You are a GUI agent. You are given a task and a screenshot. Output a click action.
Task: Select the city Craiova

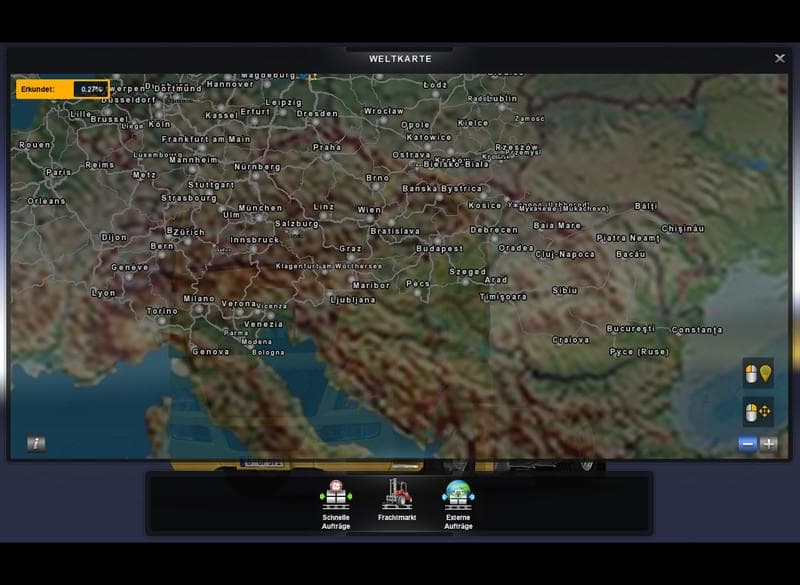[570, 340]
